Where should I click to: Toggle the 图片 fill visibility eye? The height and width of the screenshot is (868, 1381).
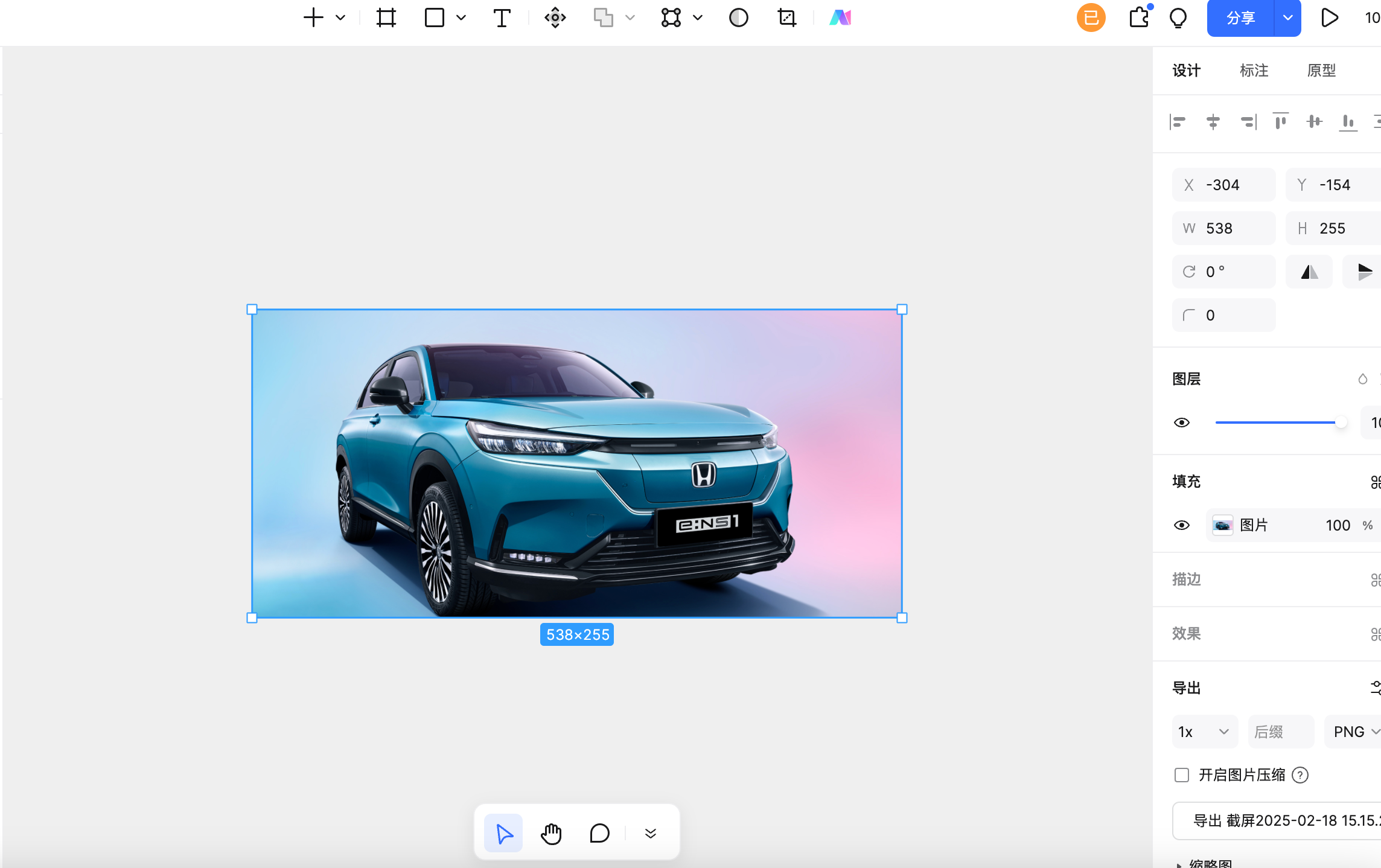click(x=1182, y=525)
